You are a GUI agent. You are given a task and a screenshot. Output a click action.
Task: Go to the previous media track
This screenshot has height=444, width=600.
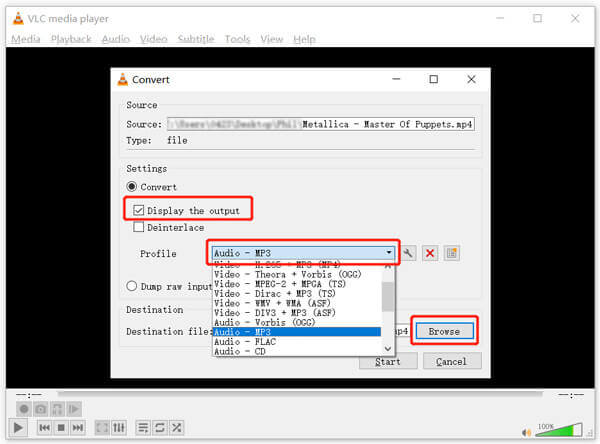coord(44,427)
